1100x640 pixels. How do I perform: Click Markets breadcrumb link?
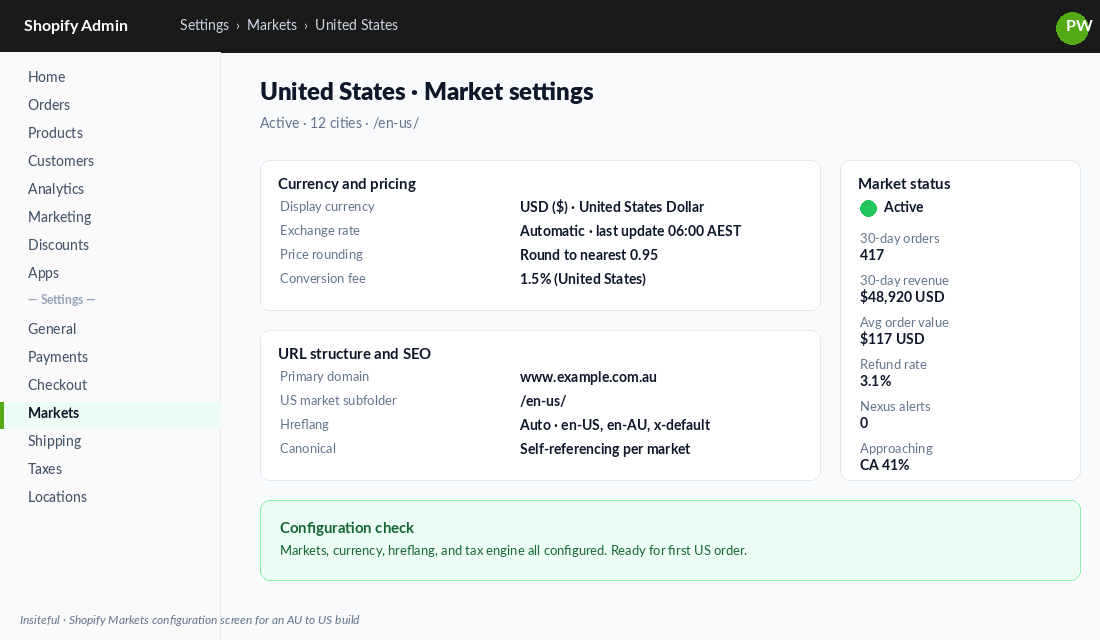click(x=271, y=25)
